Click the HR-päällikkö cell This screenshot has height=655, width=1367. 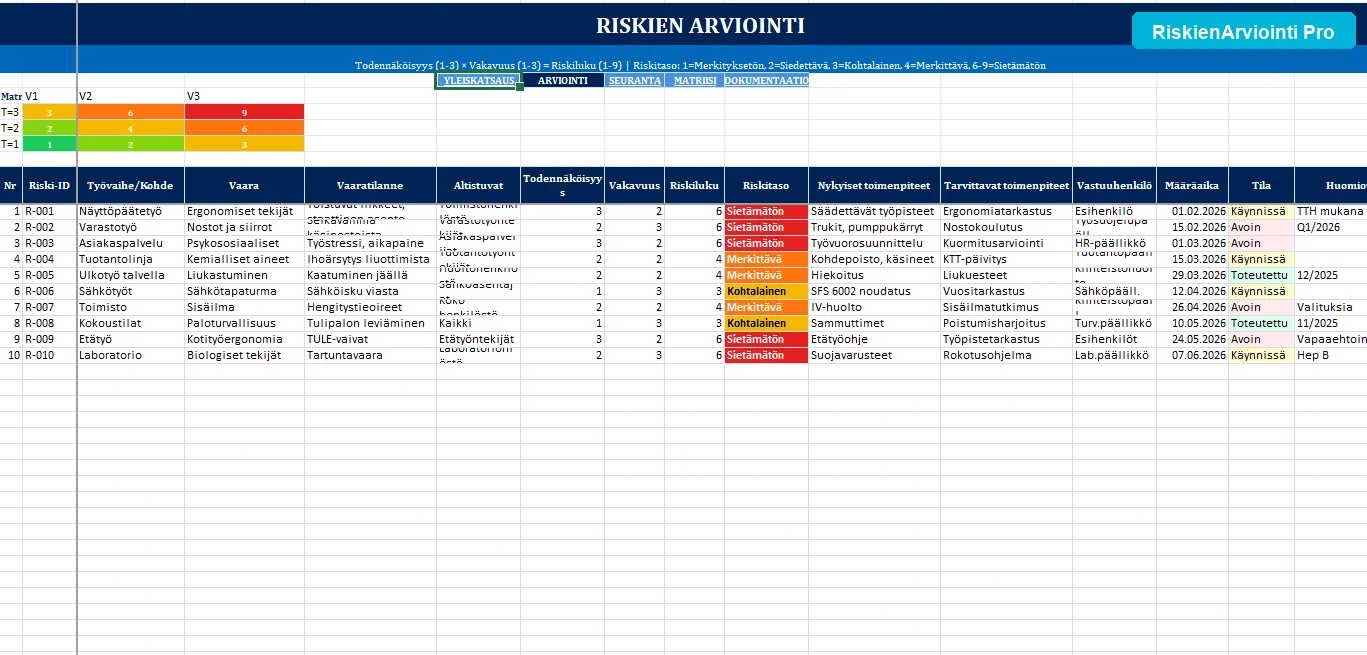(x=1114, y=243)
